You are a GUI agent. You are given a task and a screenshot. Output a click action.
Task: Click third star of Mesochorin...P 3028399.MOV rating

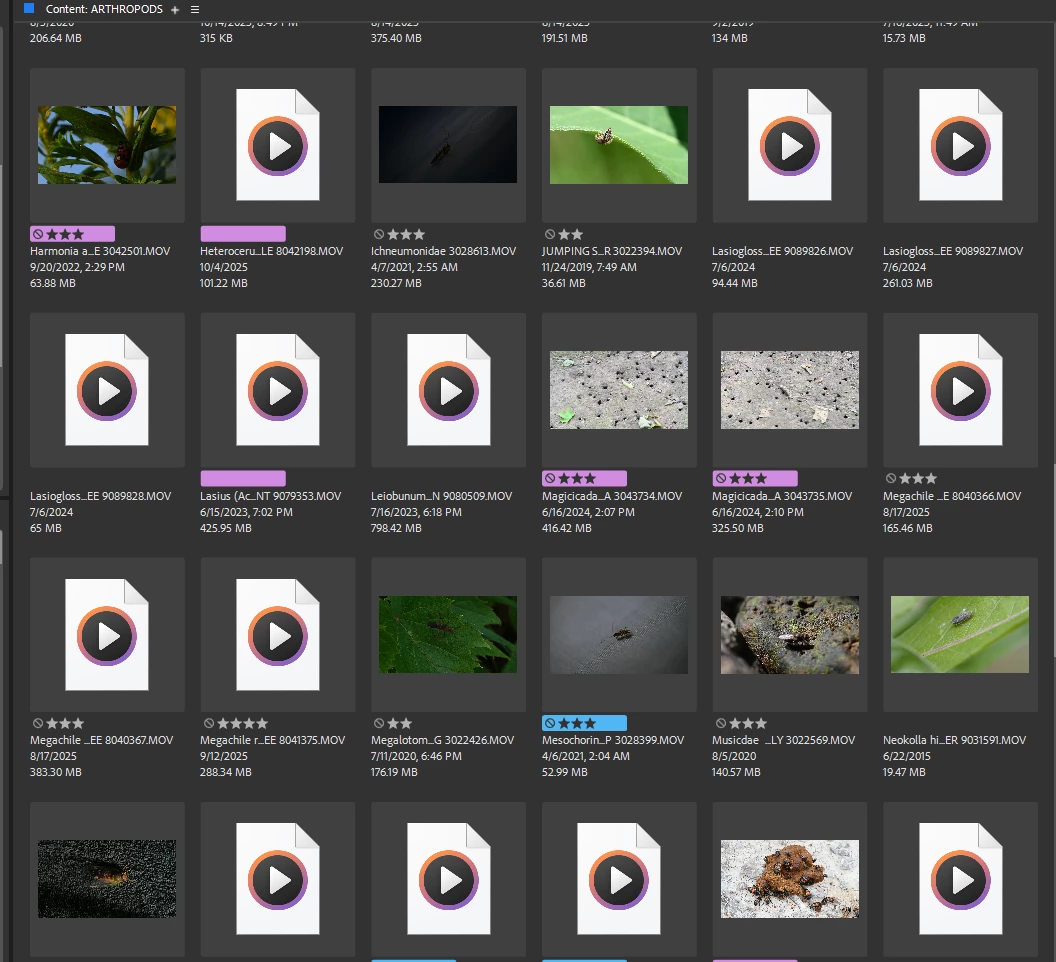(590, 724)
